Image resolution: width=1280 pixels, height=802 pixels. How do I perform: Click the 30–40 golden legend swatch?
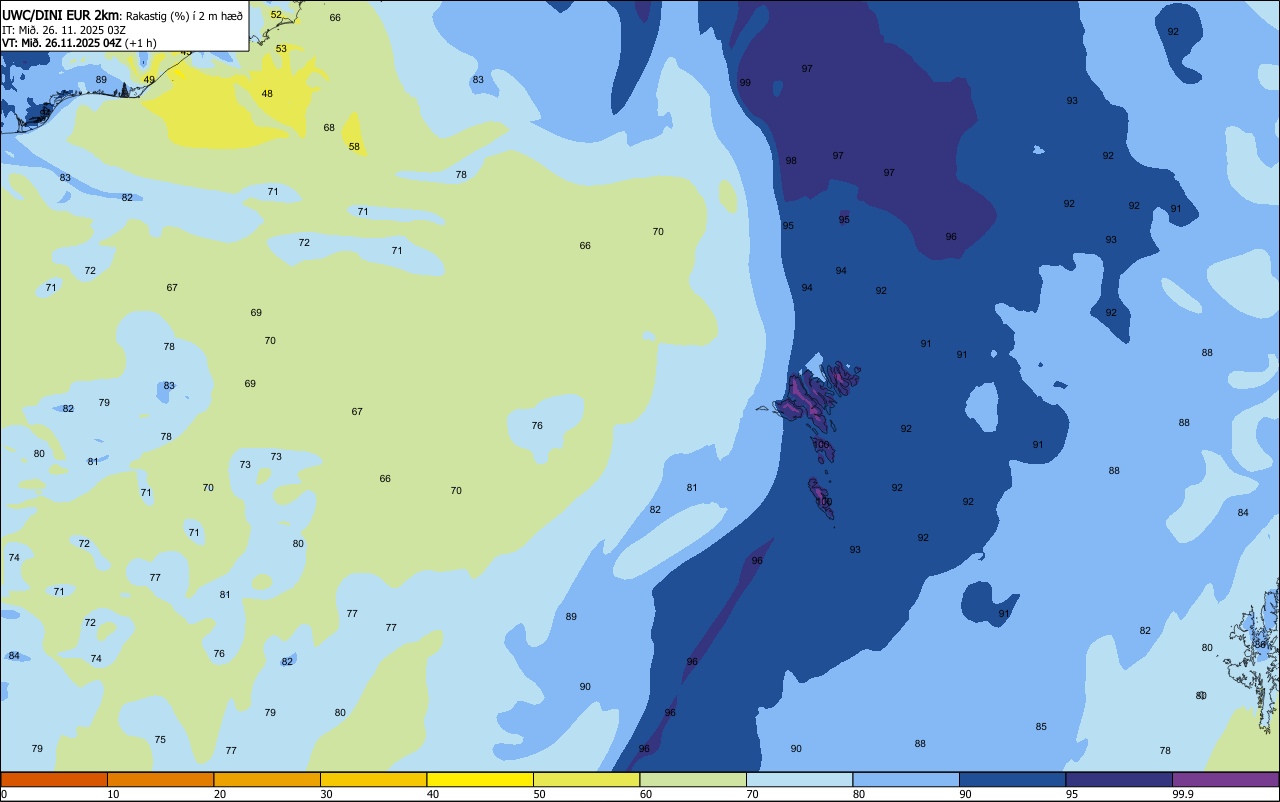373,779
